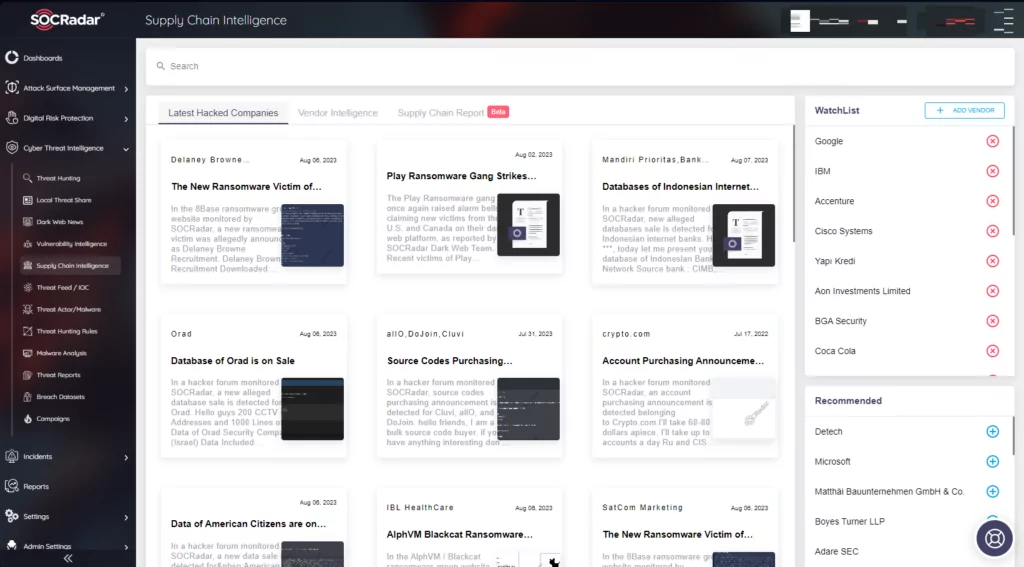This screenshot has width=1024, height=567.
Task: Click the search input field
Action: pos(580,66)
